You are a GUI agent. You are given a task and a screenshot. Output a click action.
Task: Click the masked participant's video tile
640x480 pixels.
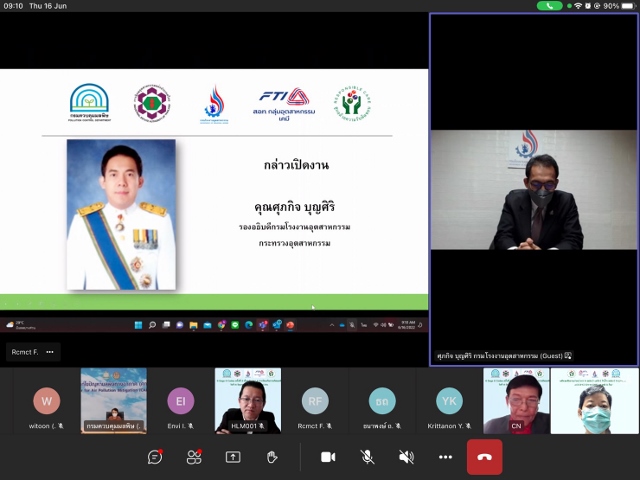[x=594, y=400]
